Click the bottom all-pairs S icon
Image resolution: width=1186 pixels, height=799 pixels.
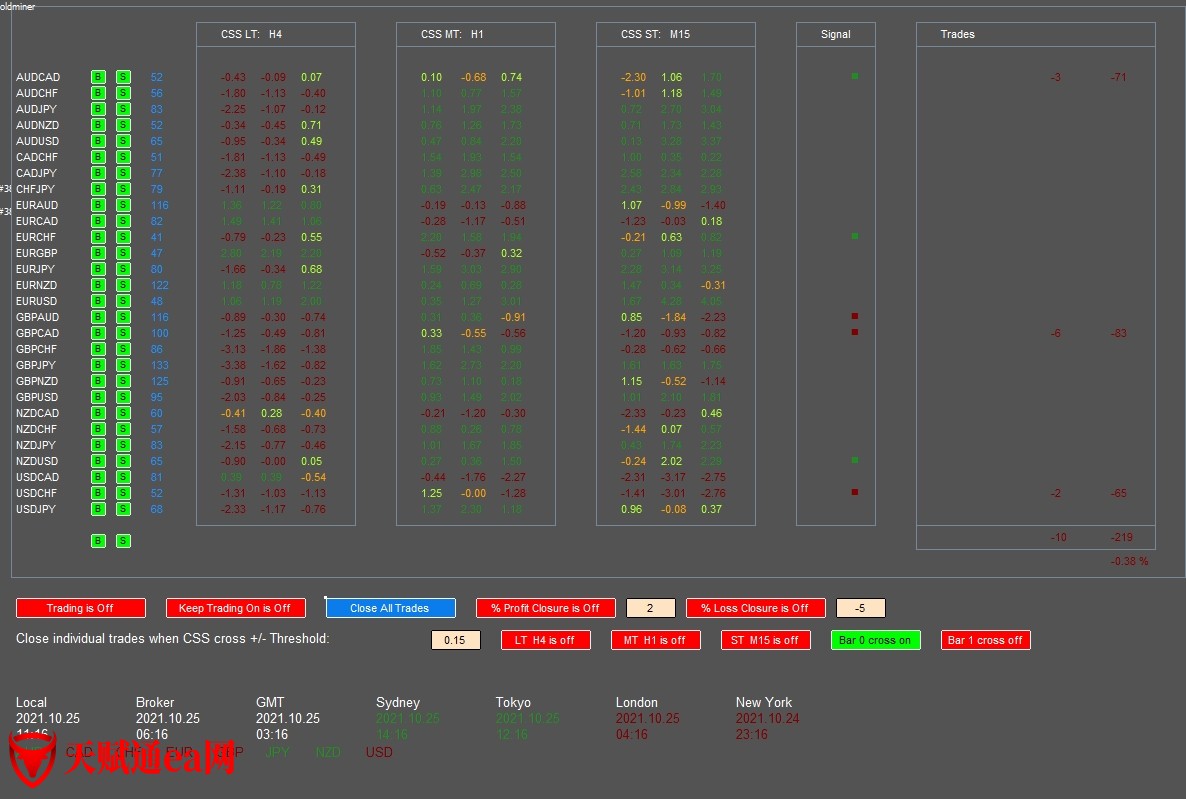click(x=123, y=541)
